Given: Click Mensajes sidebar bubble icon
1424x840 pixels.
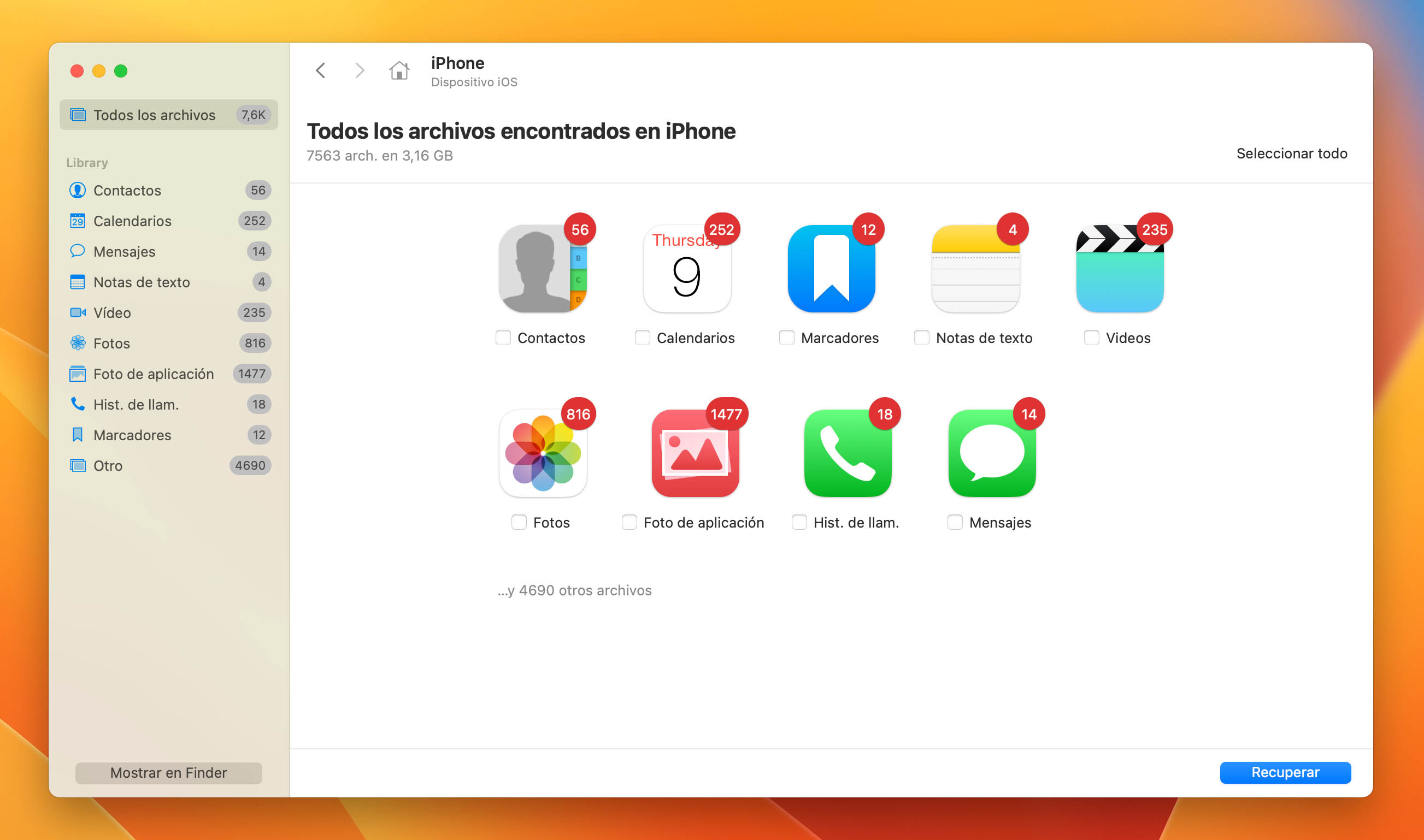Looking at the screenshot, I should (78, 251).
